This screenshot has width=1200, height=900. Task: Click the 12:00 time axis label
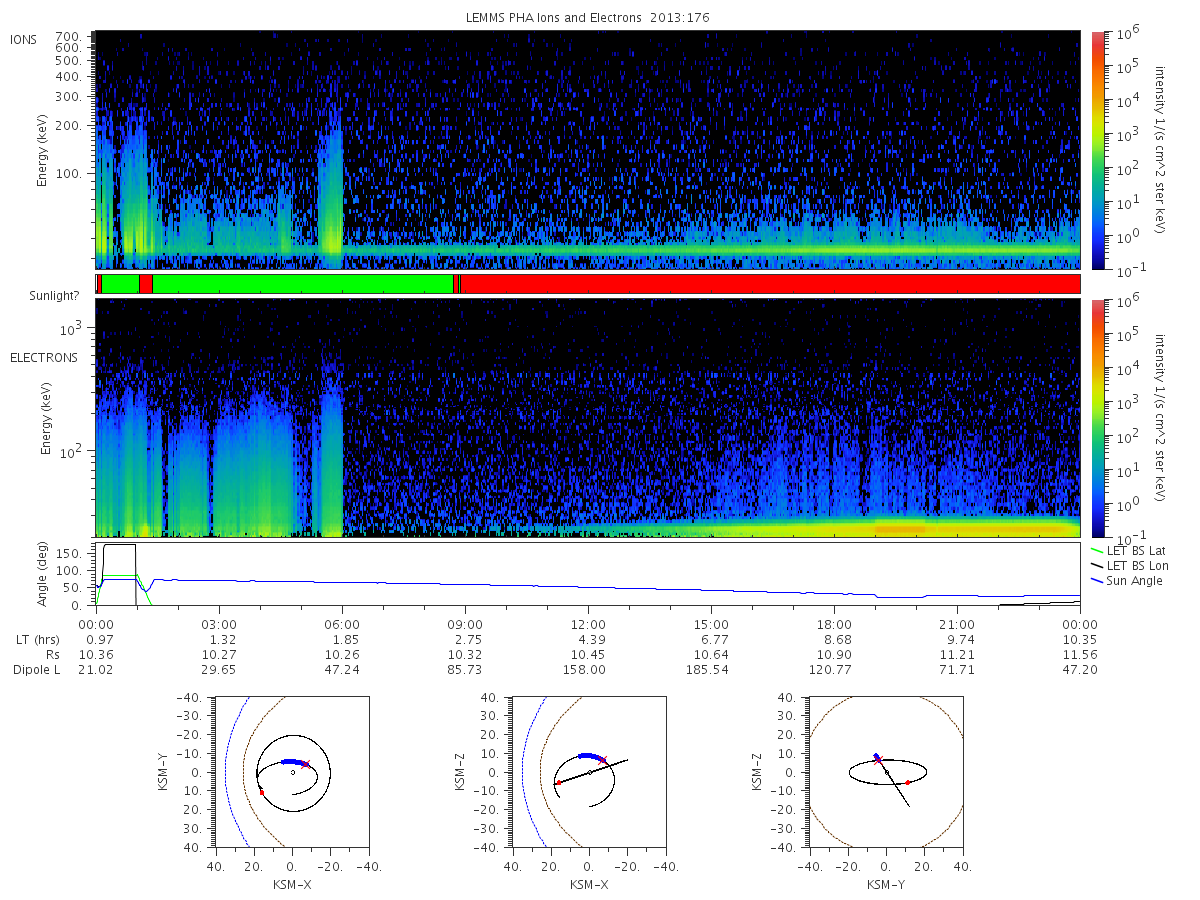[x=588, y=622]
